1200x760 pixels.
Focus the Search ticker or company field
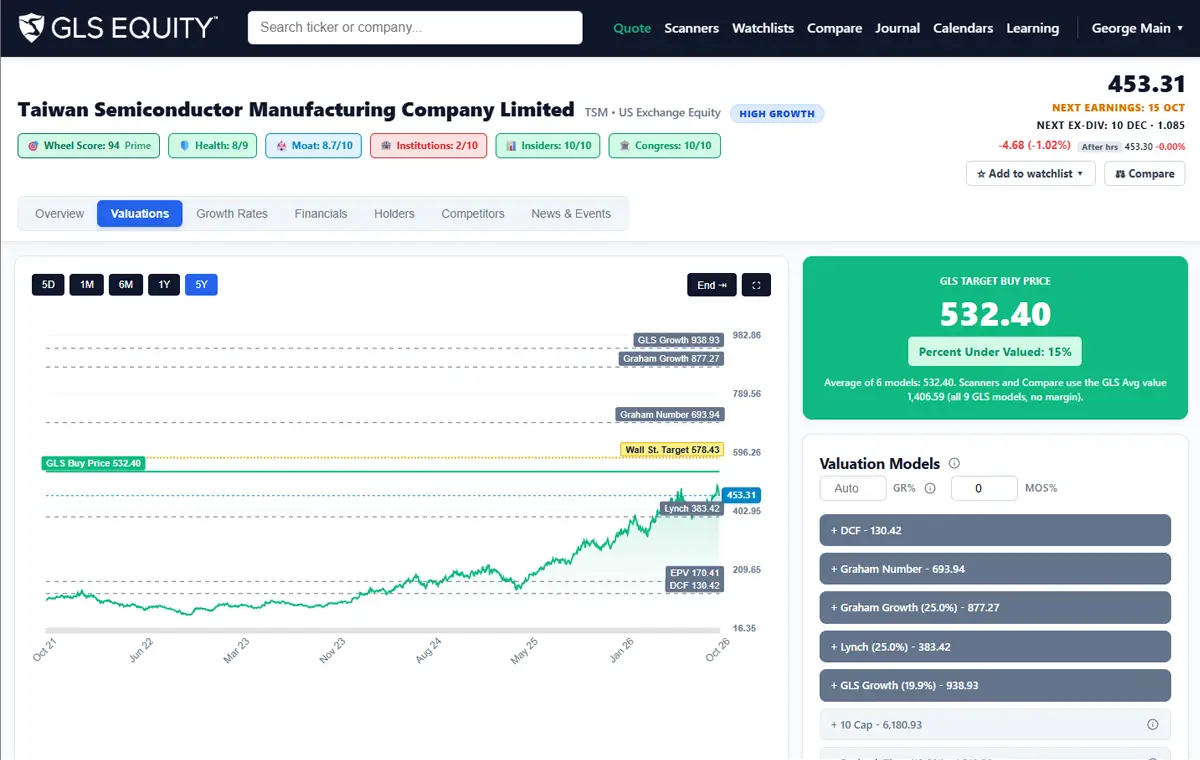pos(415,27)
